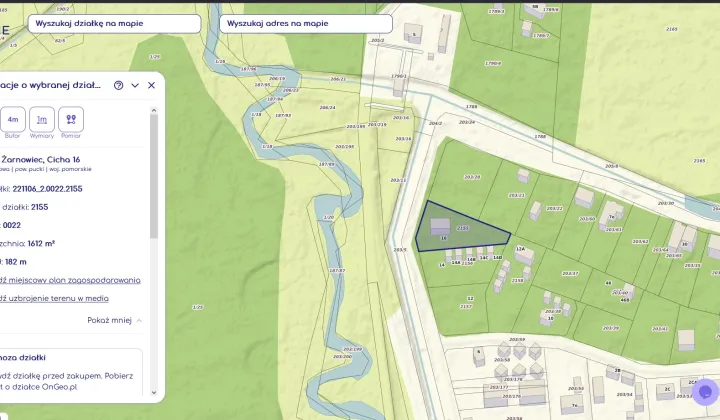
Task: Select parcel '203/22' on the map
Action: click(554, 208)
